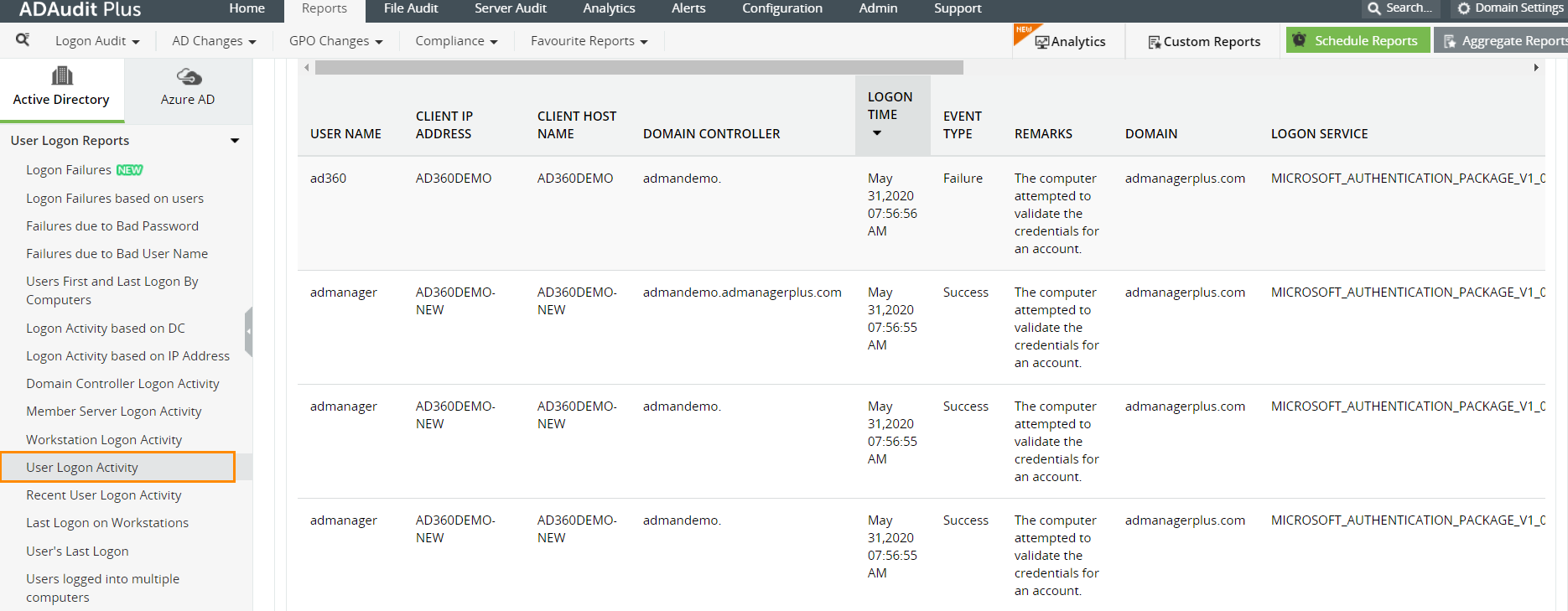Viewport: 1568px width, 611px height.
Task: Click the DOMAIN column header
Action: (1151, 134)
